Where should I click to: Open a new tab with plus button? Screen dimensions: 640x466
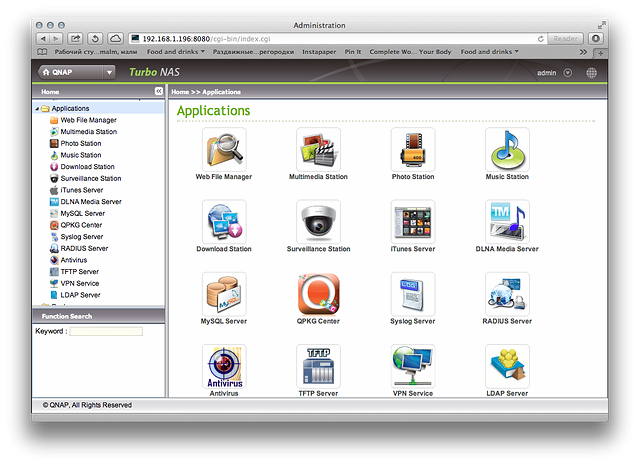pos(600,53)
